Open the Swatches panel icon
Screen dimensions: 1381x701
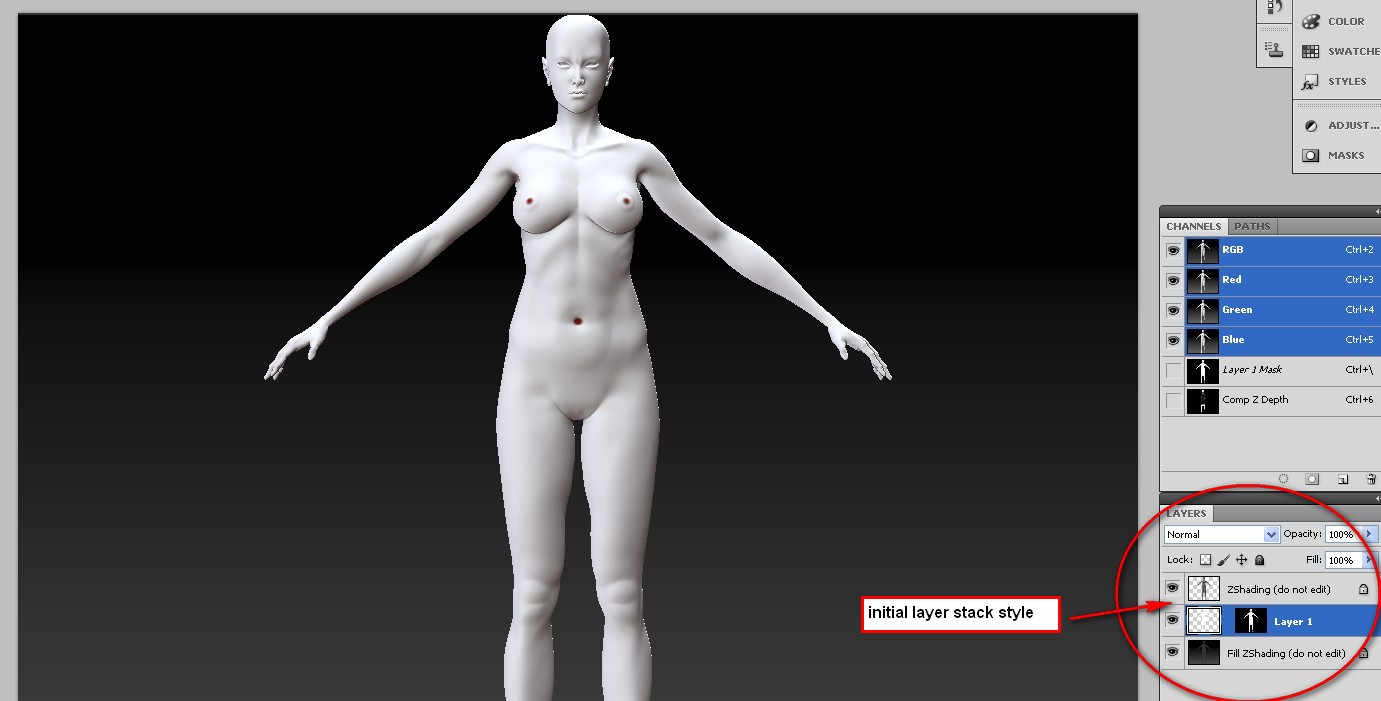coord(1310,51)
